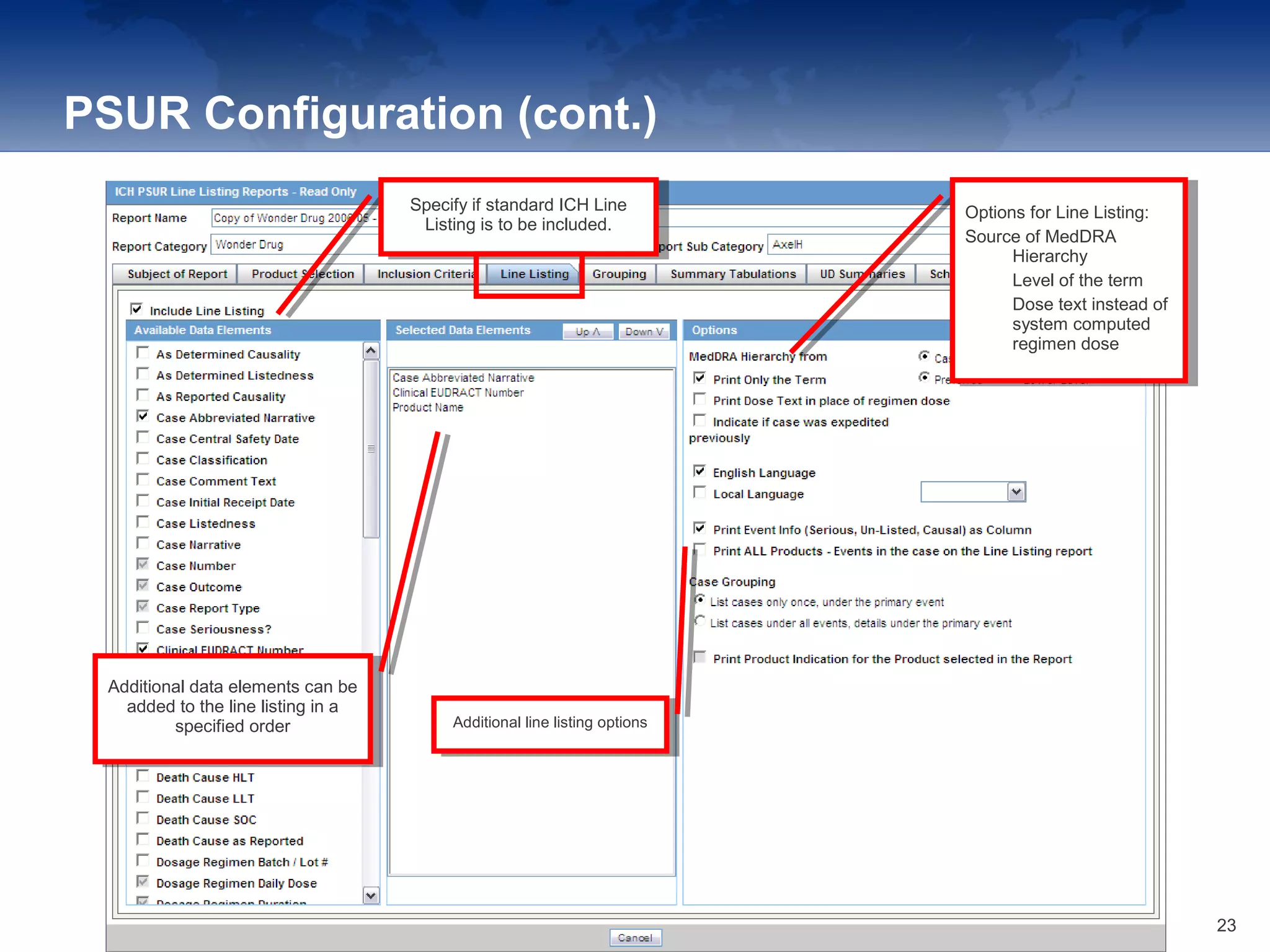Check Death Cause LLT
1270x952 pixels.
tap(143, 796)
